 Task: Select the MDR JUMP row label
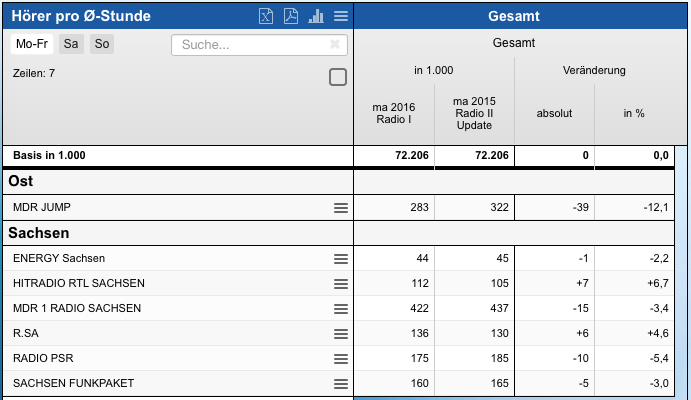(42, 207)
